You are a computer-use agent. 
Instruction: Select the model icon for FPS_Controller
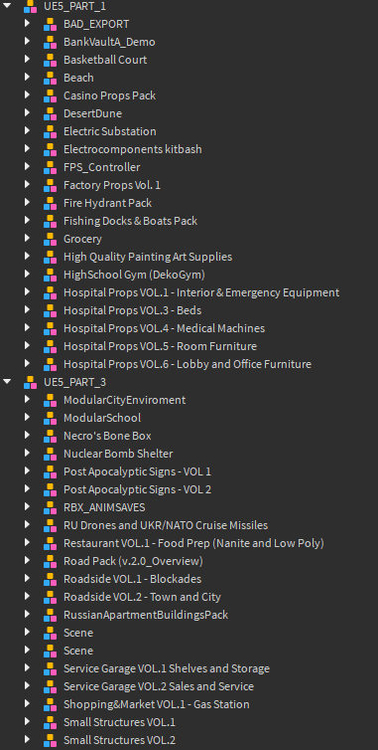tap(50, 168)
